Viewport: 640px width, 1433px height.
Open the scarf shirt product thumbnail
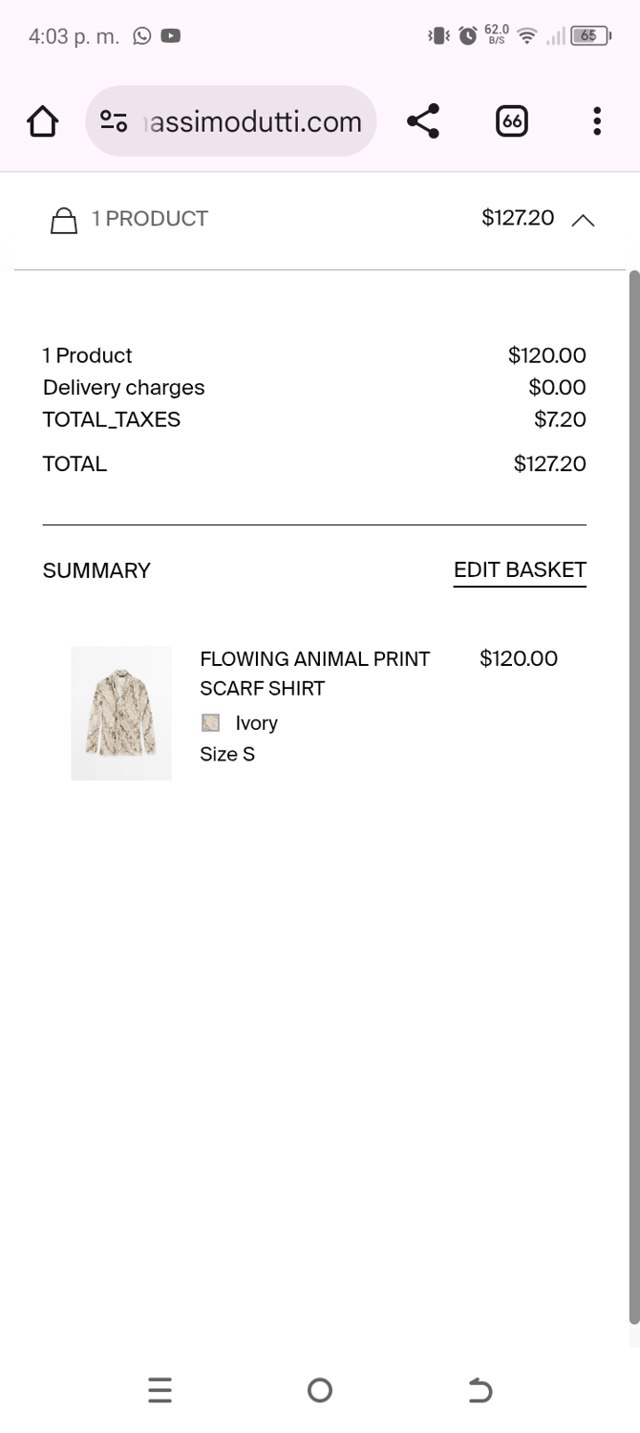click(121, 713)
